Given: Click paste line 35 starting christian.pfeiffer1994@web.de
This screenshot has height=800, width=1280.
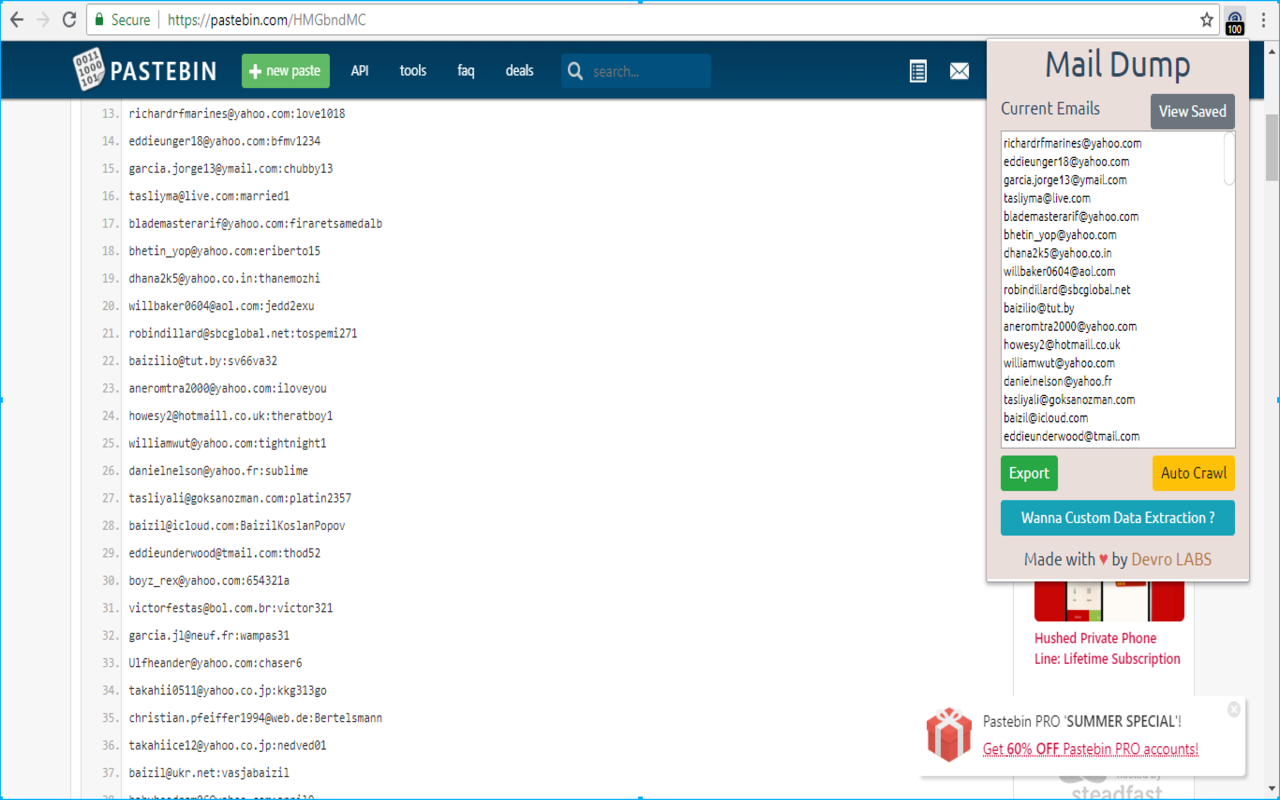Looking at the screenshot, I should coord(256,718).
